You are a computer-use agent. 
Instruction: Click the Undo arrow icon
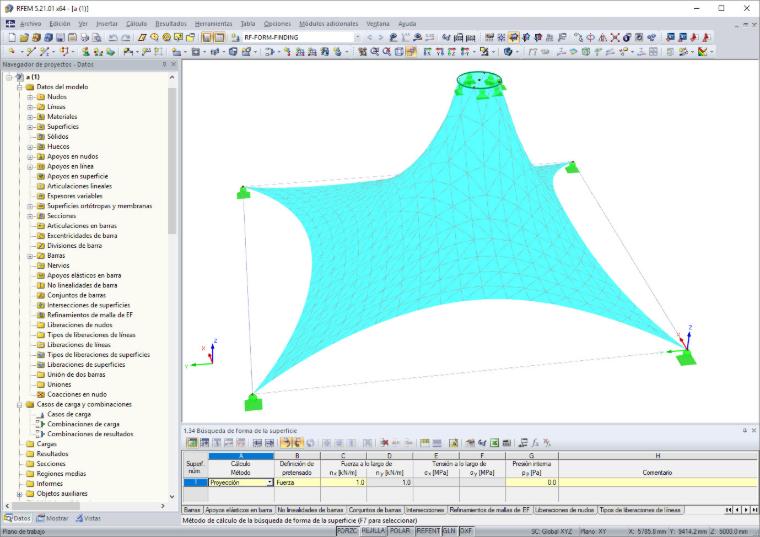click(x=113, y=37)
